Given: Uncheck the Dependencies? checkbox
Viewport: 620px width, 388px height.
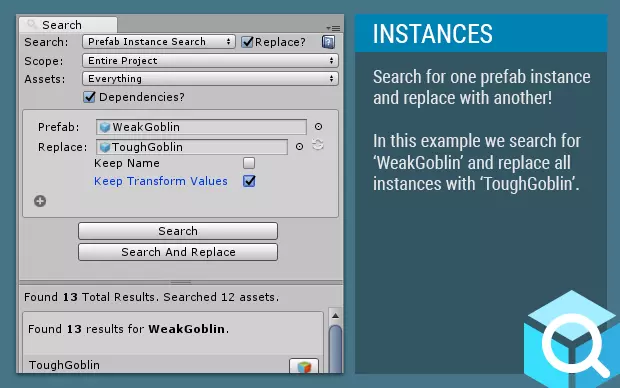Looking at the screenshot, I should coord(89,97).
